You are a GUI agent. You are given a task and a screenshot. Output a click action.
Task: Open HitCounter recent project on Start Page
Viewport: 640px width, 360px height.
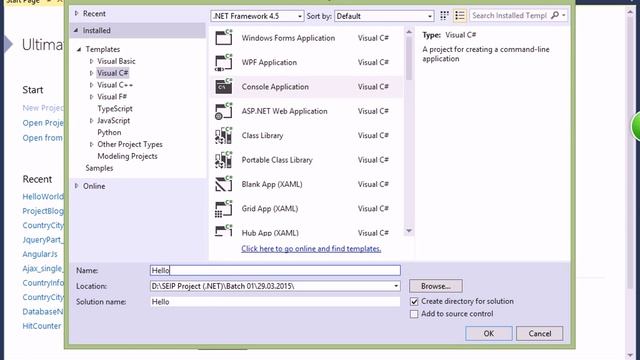coord(42,326)
